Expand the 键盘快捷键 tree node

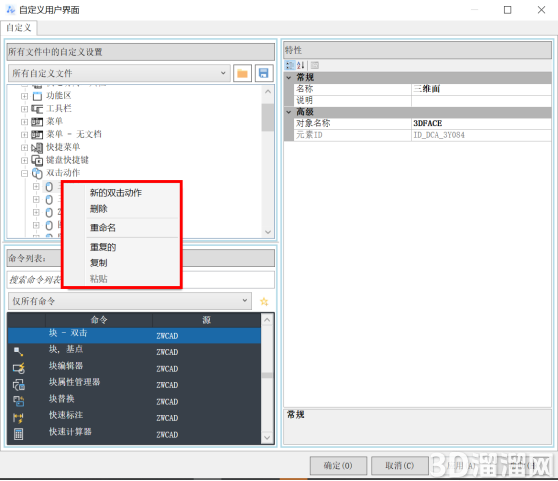coord(24,160)
